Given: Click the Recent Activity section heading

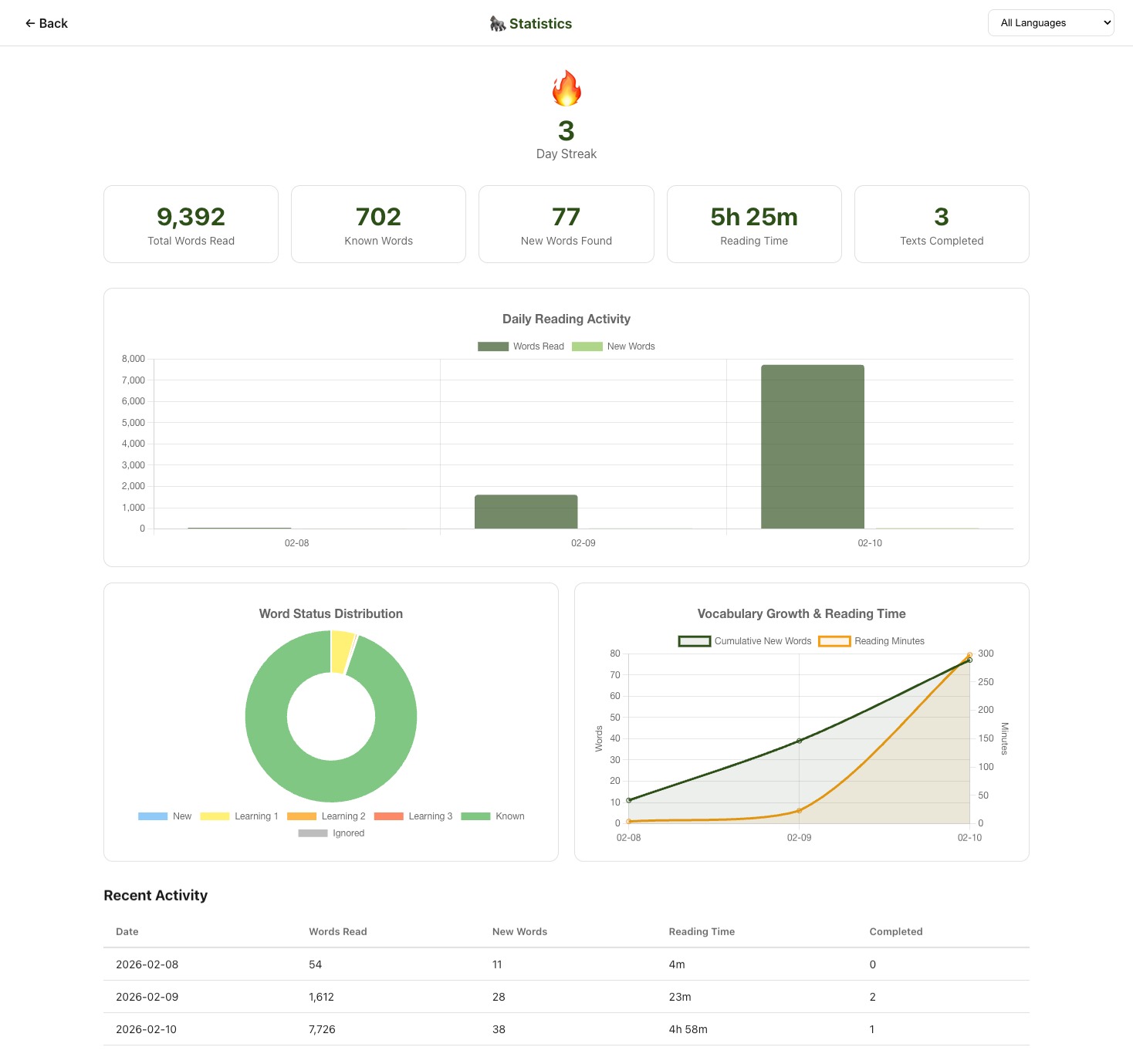Looking at the screenshot, I should click(x=155, y=895).
